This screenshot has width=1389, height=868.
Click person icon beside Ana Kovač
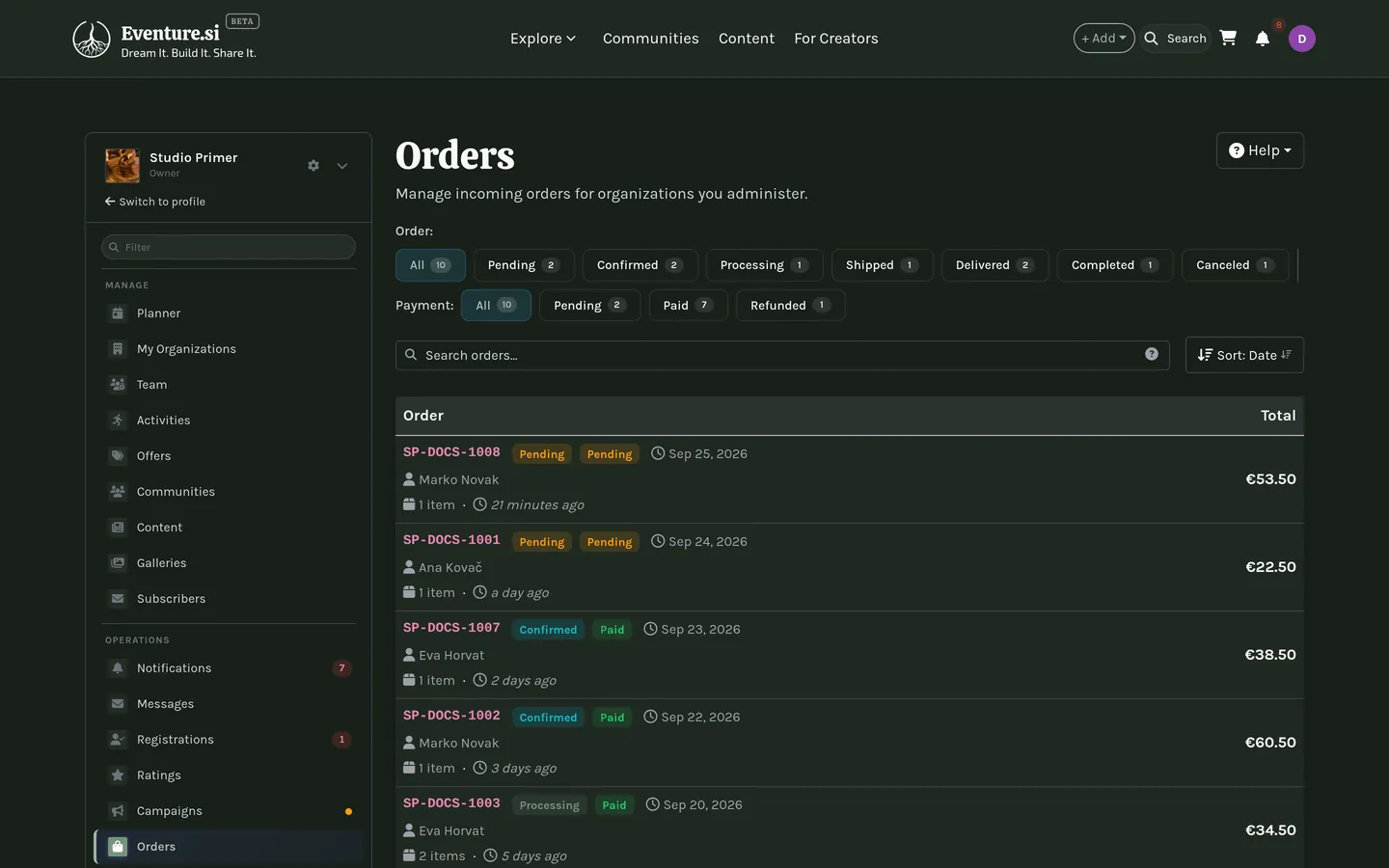tap(409, 567)
